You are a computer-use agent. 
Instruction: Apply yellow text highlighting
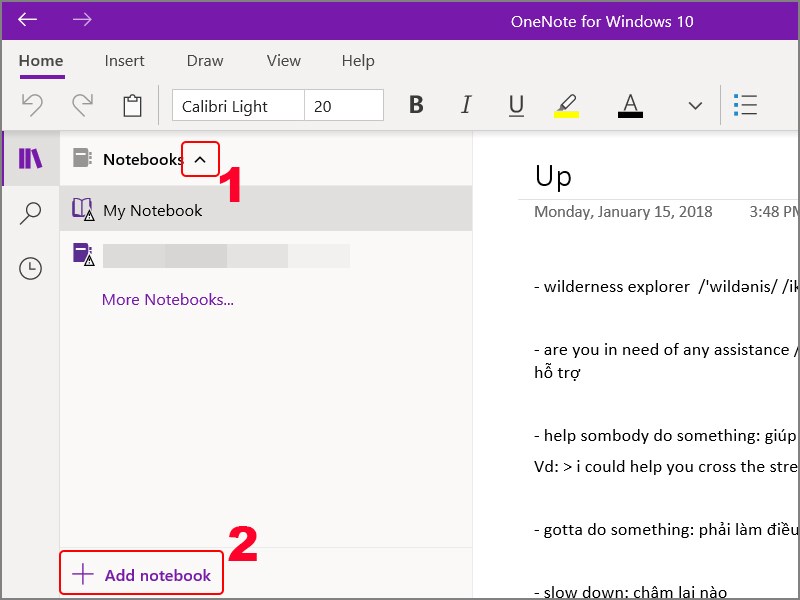[566, 104]
